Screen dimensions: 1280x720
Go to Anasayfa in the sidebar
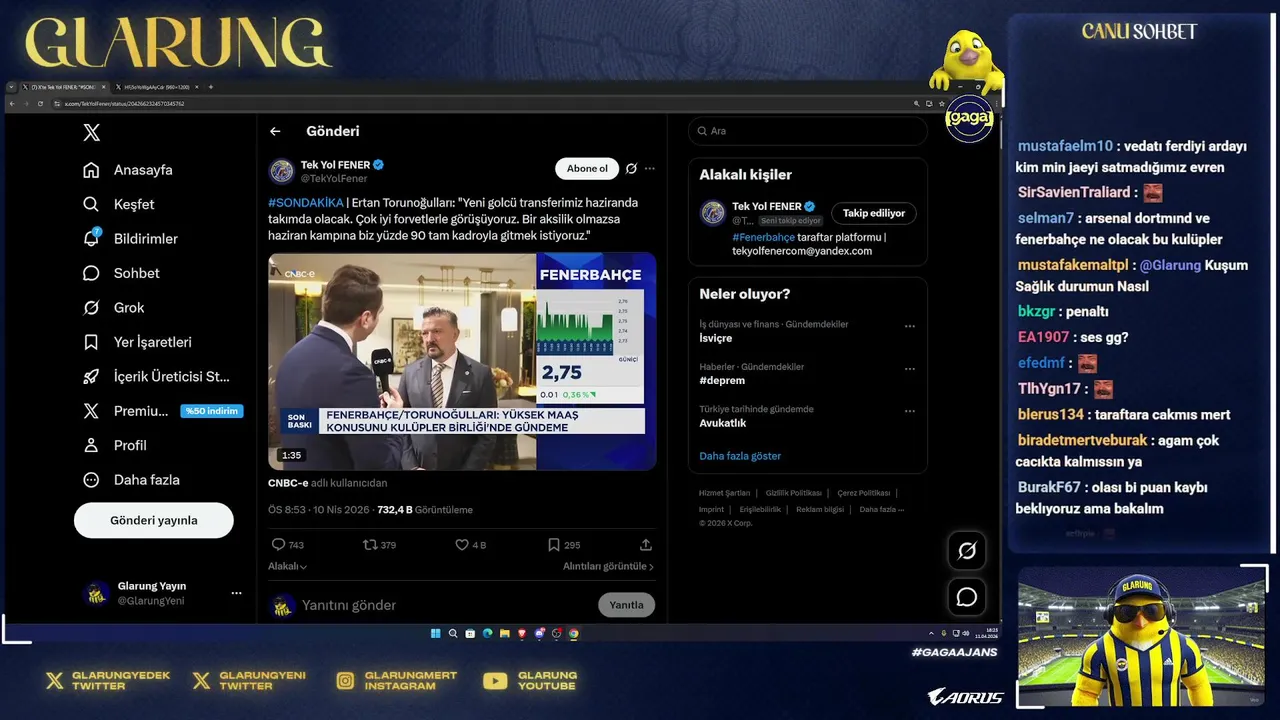click(x=128, y=170)
